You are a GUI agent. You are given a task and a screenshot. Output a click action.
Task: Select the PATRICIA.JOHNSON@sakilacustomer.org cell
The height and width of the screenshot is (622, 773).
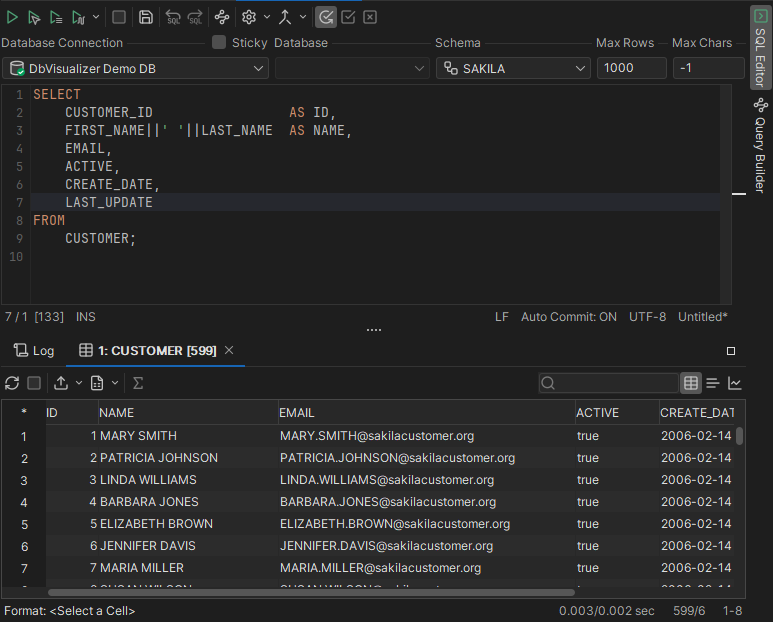pyautogui.click(x=426, y=458)
